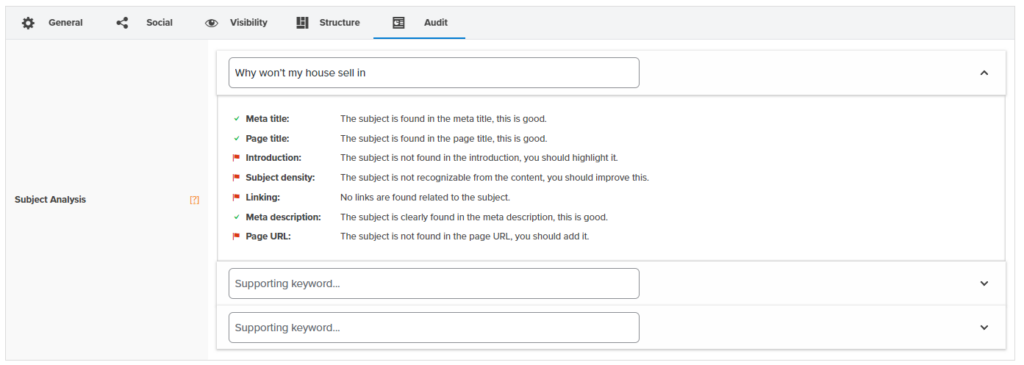Click the red flag next to Introduction
This screenshot has height=365, width=1024.
(x=236, y=158)
